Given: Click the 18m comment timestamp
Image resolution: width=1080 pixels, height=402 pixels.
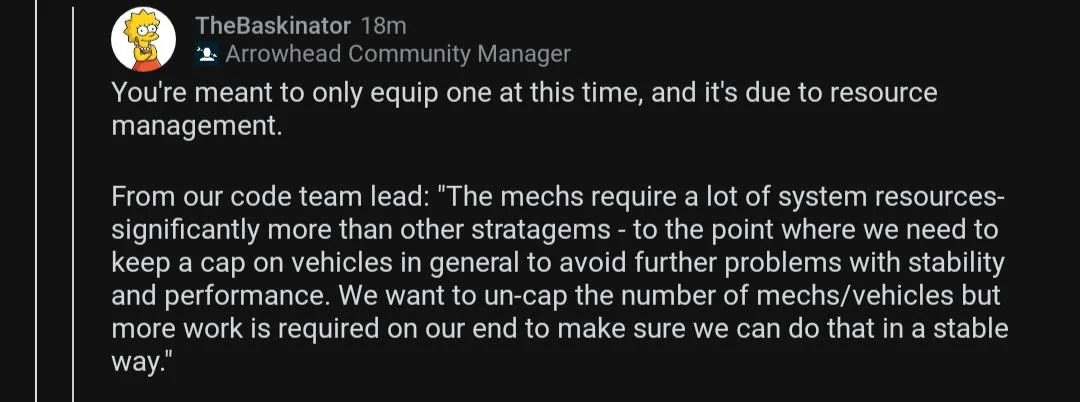Looking at the screenshot, I should click(x=383, y=26).
